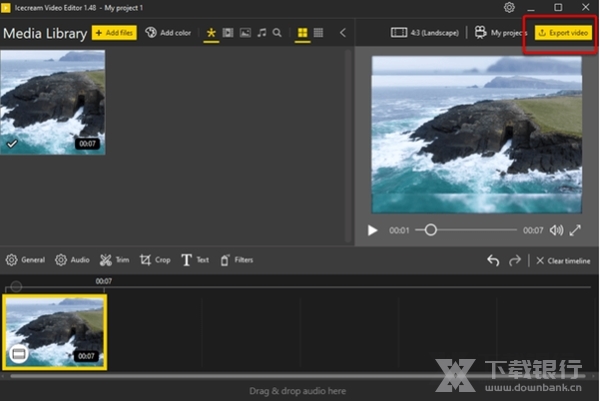Image resolution: width=600 pixels, height=401 pixels.
Task: Filter media library by audio files
Action: (x=262, y=33)
